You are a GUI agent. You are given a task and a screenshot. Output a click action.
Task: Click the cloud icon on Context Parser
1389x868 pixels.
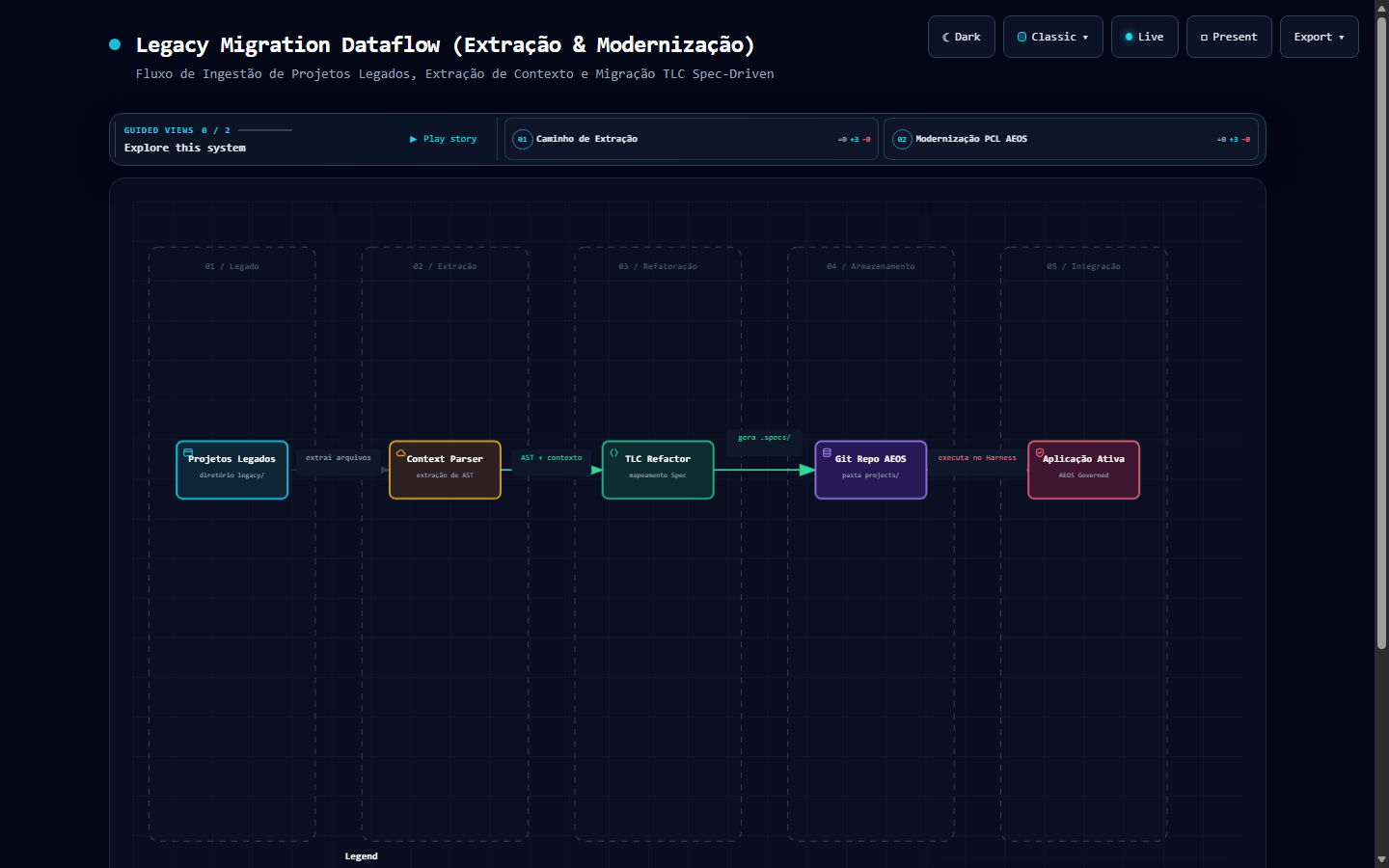401,452
